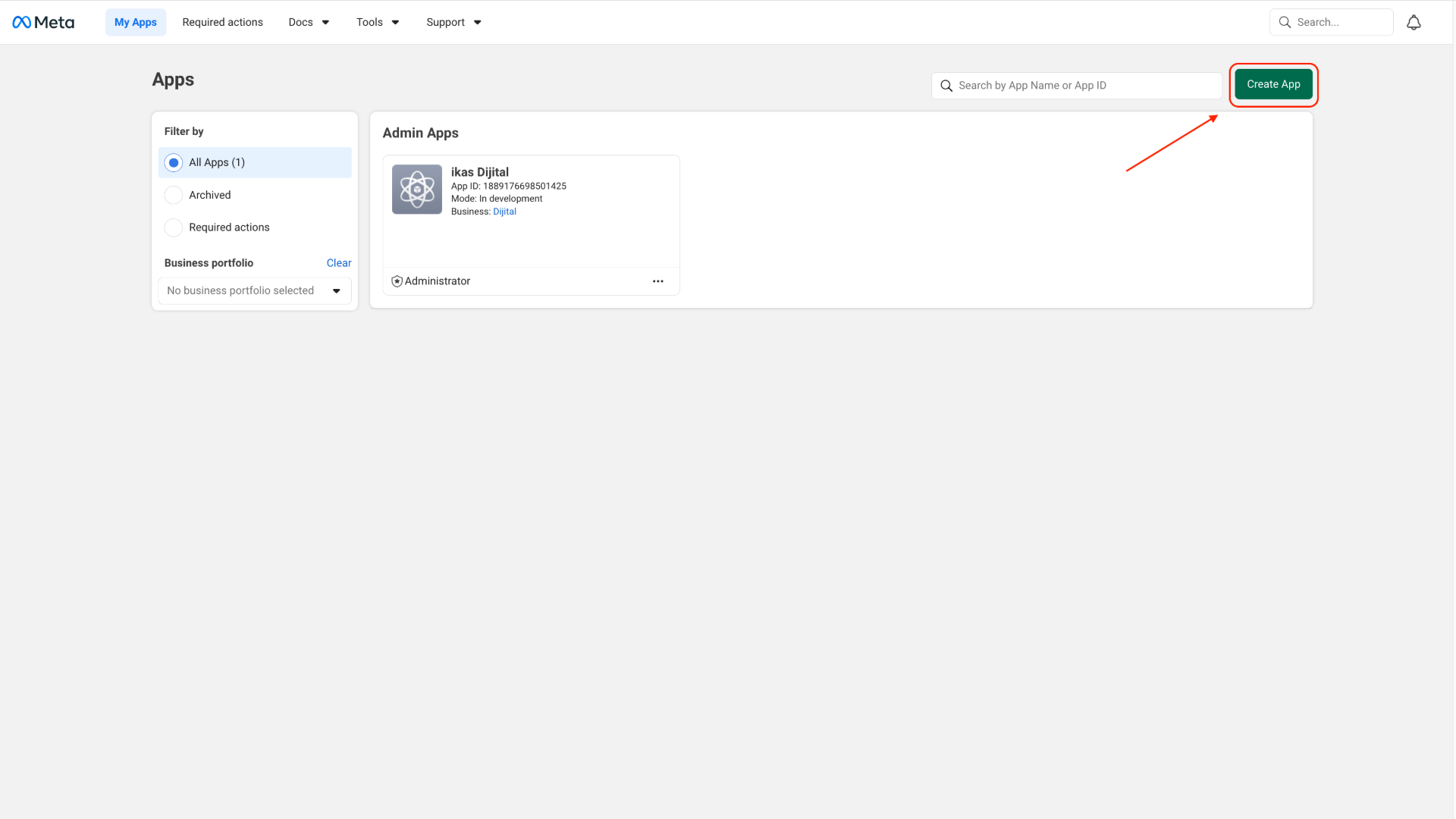This screenshot has height=819, width=1456.
Task: Click the Administrator shield icon
Action: pyautogui.click(x=397, y=281)
